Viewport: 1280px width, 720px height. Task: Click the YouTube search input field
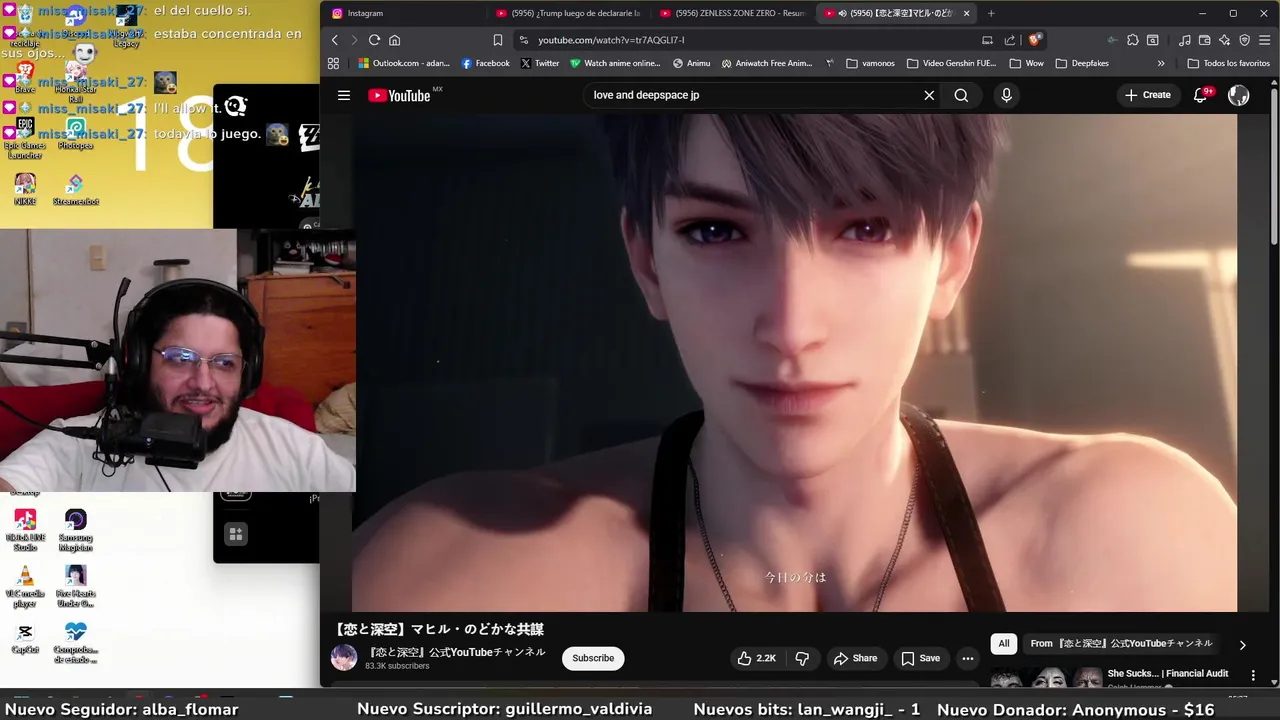click(x=750, y=95)
